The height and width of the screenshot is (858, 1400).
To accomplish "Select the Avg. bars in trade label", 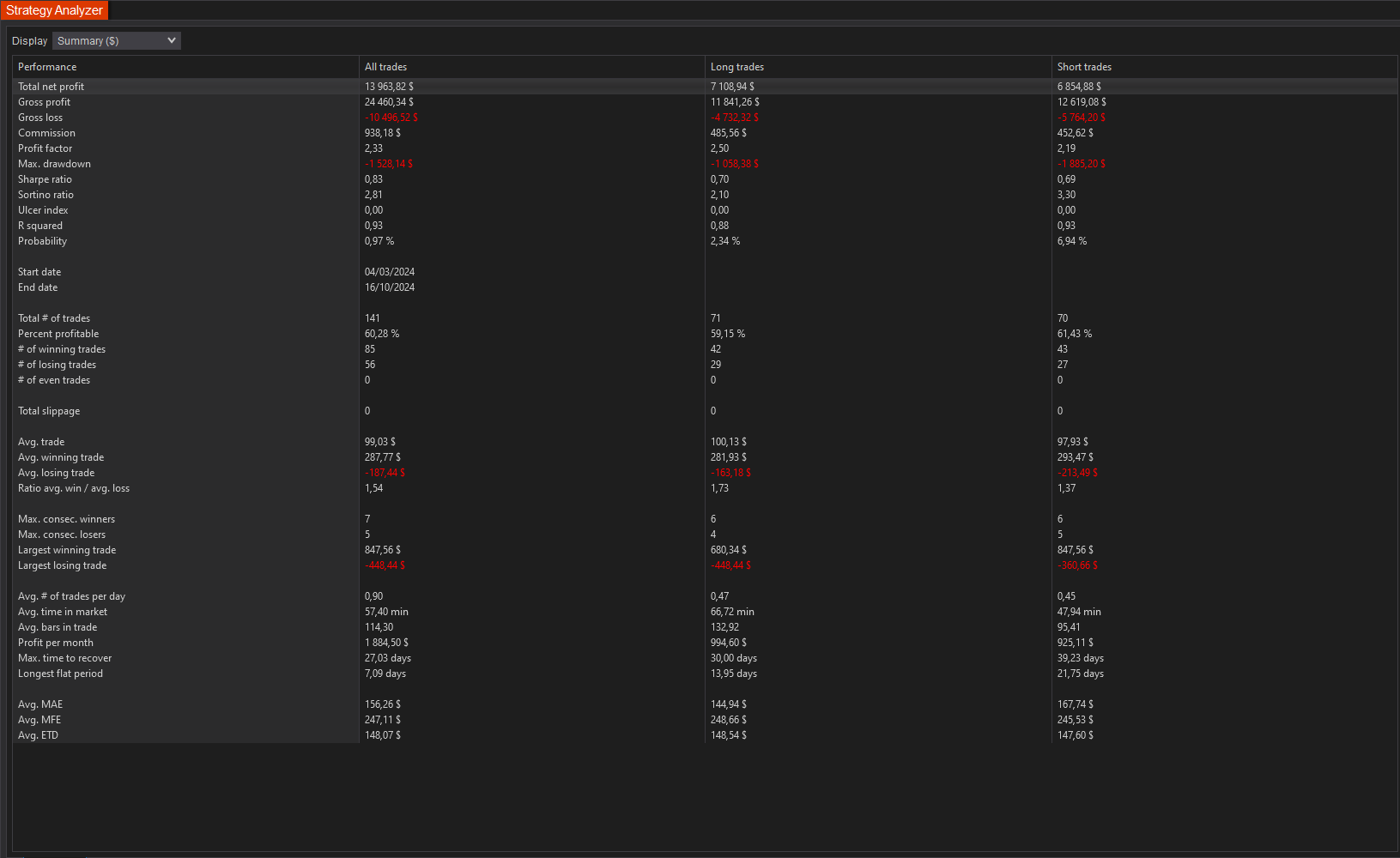I will [x=58, y=627].
